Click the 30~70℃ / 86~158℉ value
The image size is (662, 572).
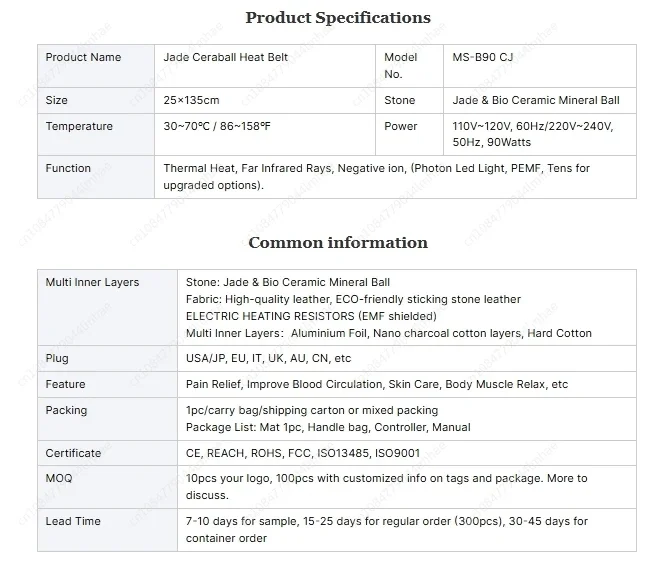pyautogui.click(x=217, y=126)
